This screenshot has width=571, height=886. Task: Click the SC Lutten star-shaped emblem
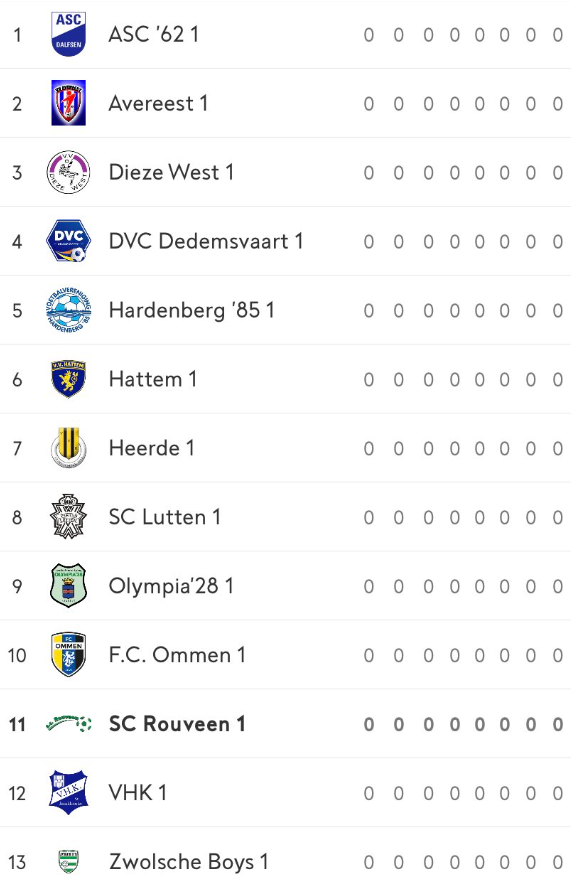click(x=68, y=516)
